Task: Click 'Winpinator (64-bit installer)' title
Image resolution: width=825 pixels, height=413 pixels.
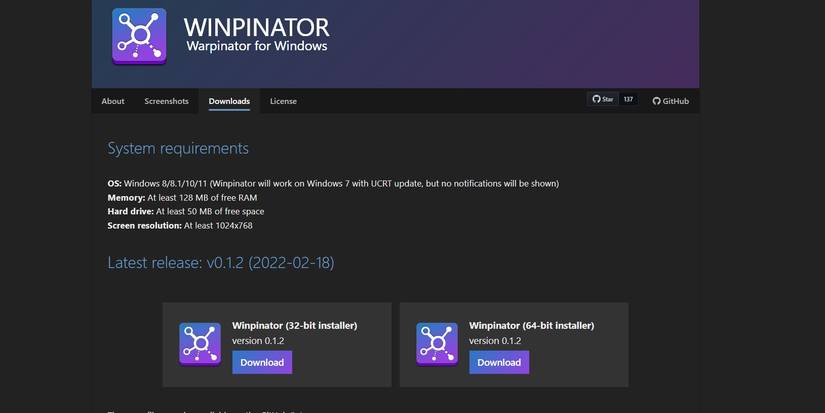Action: 531,326
